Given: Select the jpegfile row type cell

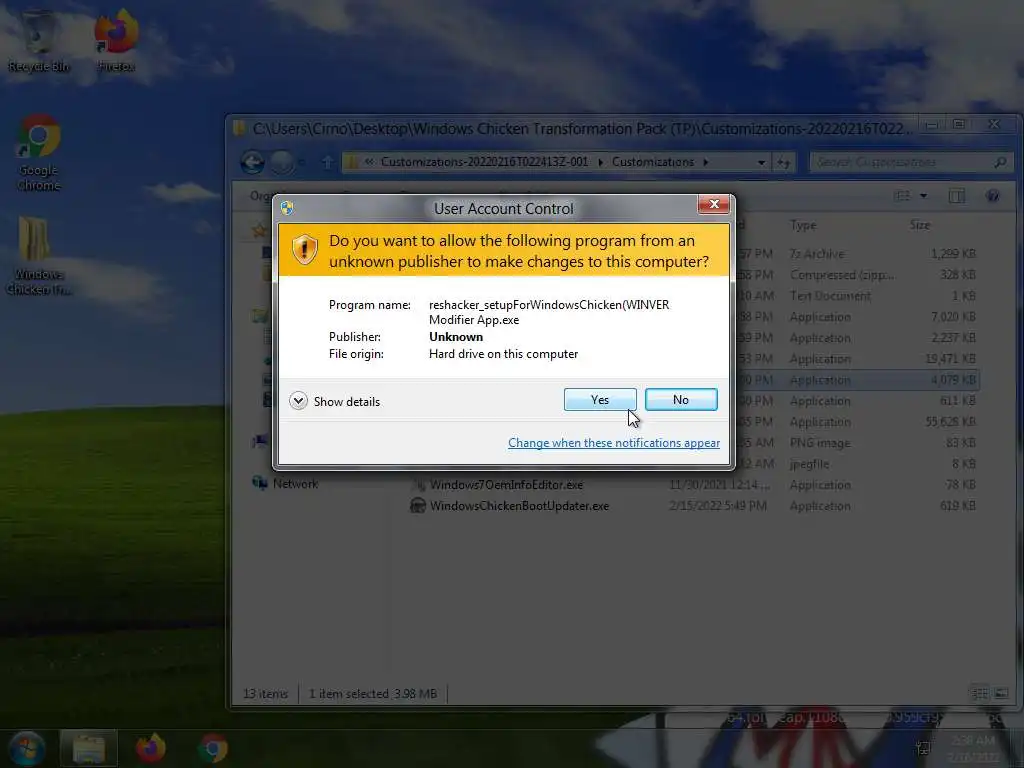Looking at the screenshot, I should 809,464.
